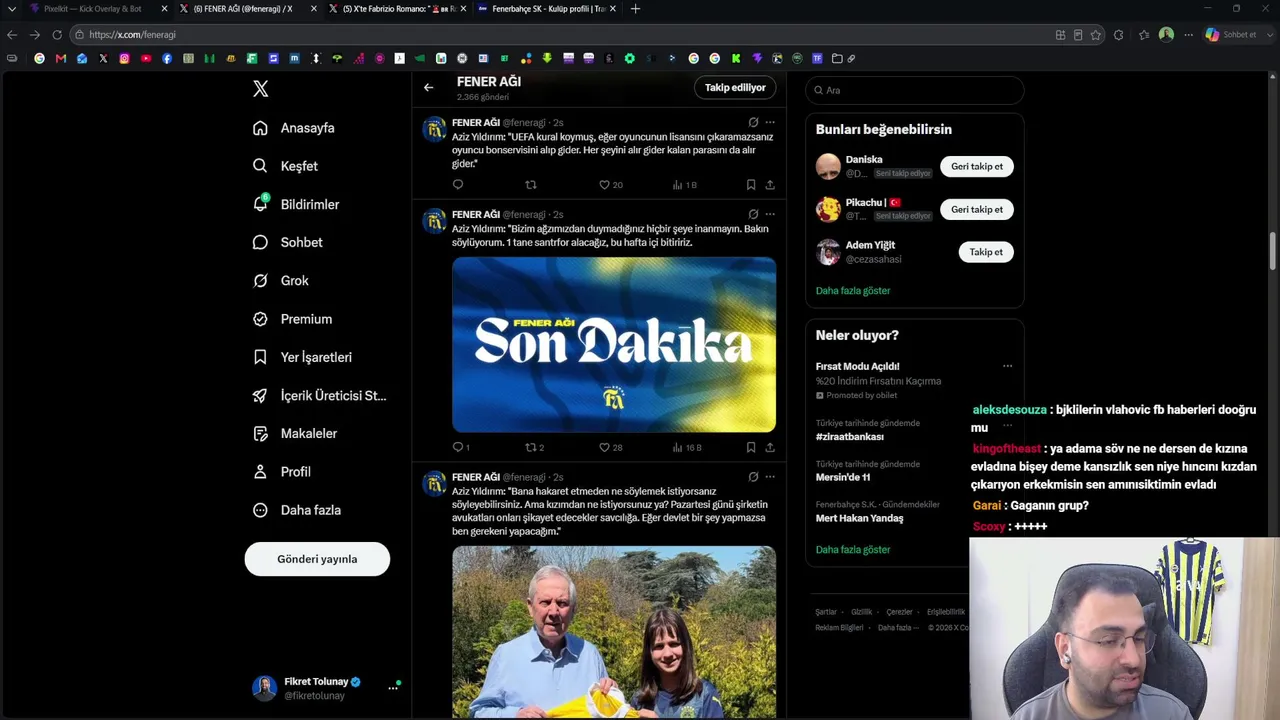Ask Grok about the Bizim ağzımızdan tweet

pyautogui.click(x=753, y=214)
